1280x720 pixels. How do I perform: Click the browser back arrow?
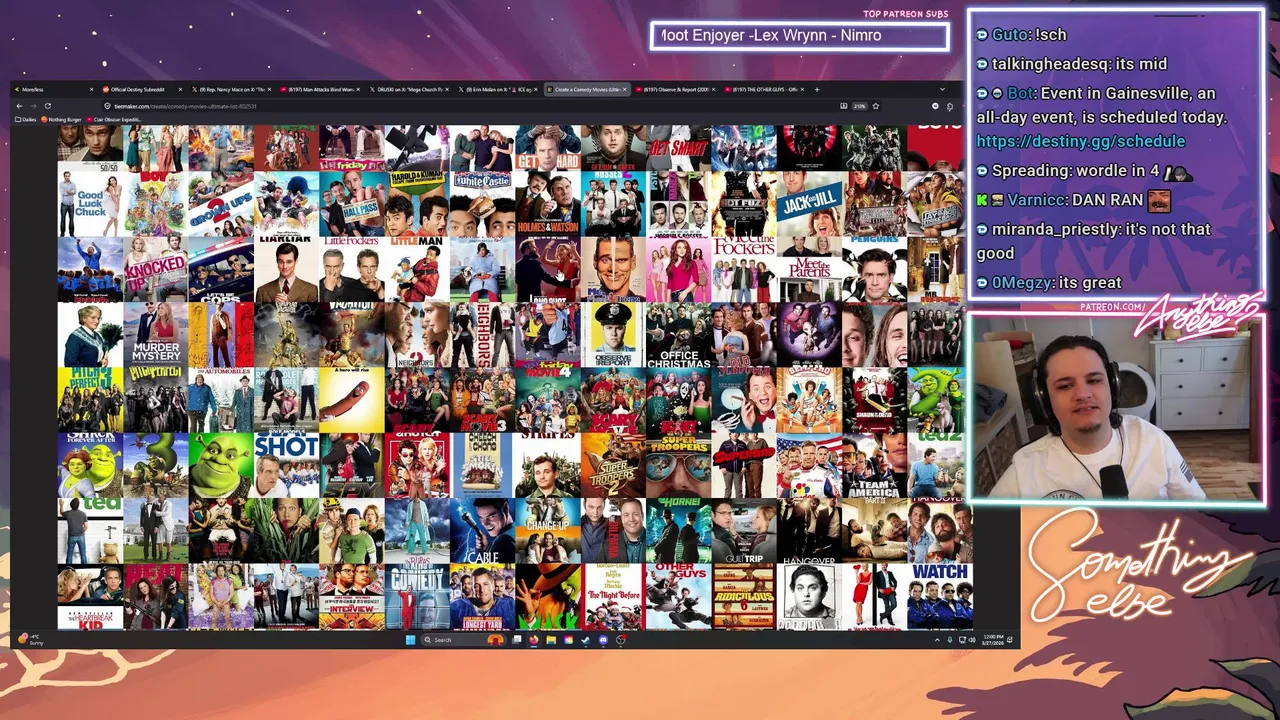point(19,106)
